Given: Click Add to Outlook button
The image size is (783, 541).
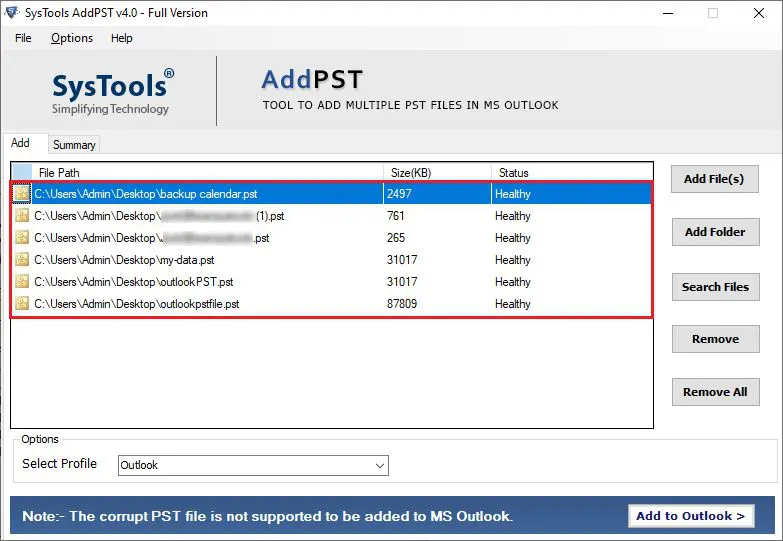Looking at the screenshot, I should (691, 516).
